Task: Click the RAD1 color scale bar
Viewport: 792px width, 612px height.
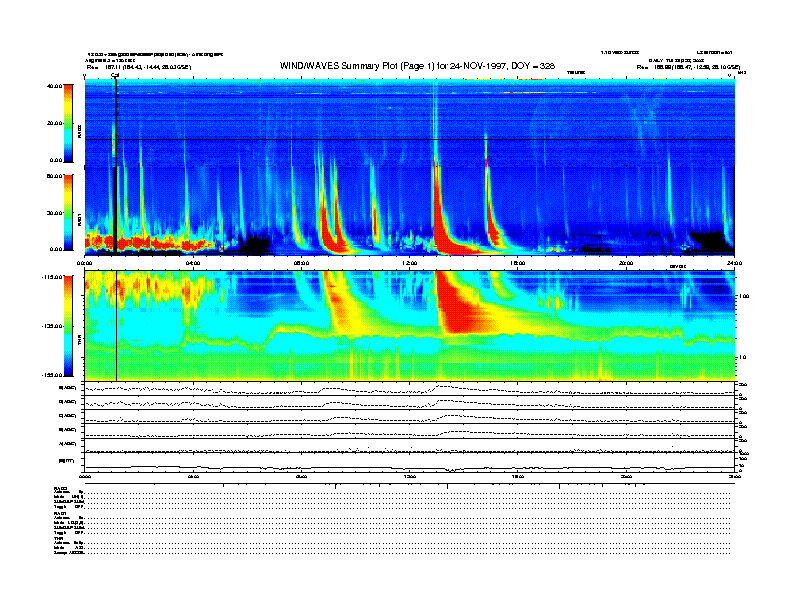Action: (68, 212)
